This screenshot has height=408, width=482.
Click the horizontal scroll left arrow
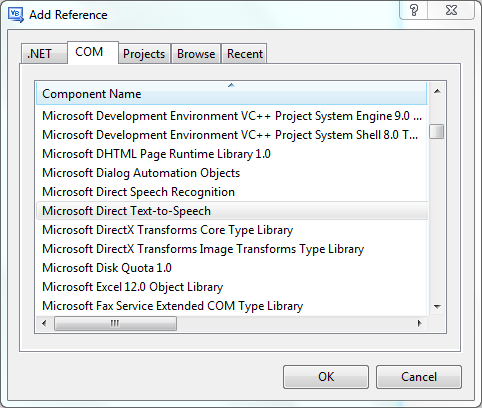coord(44,323)
